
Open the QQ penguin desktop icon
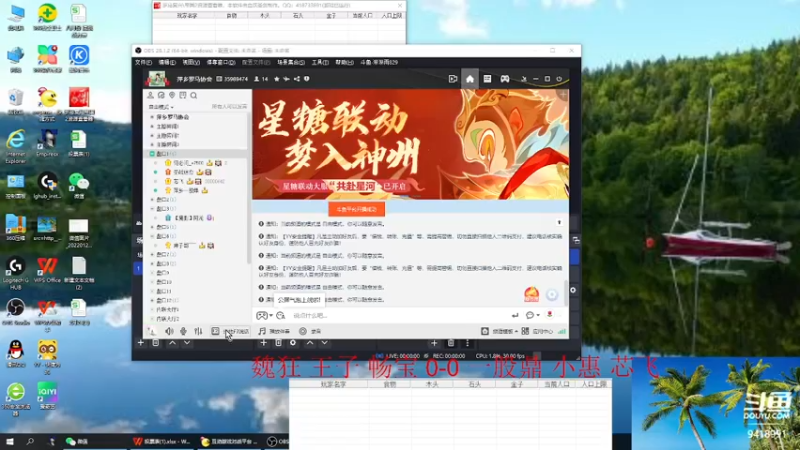coord(16,354)
